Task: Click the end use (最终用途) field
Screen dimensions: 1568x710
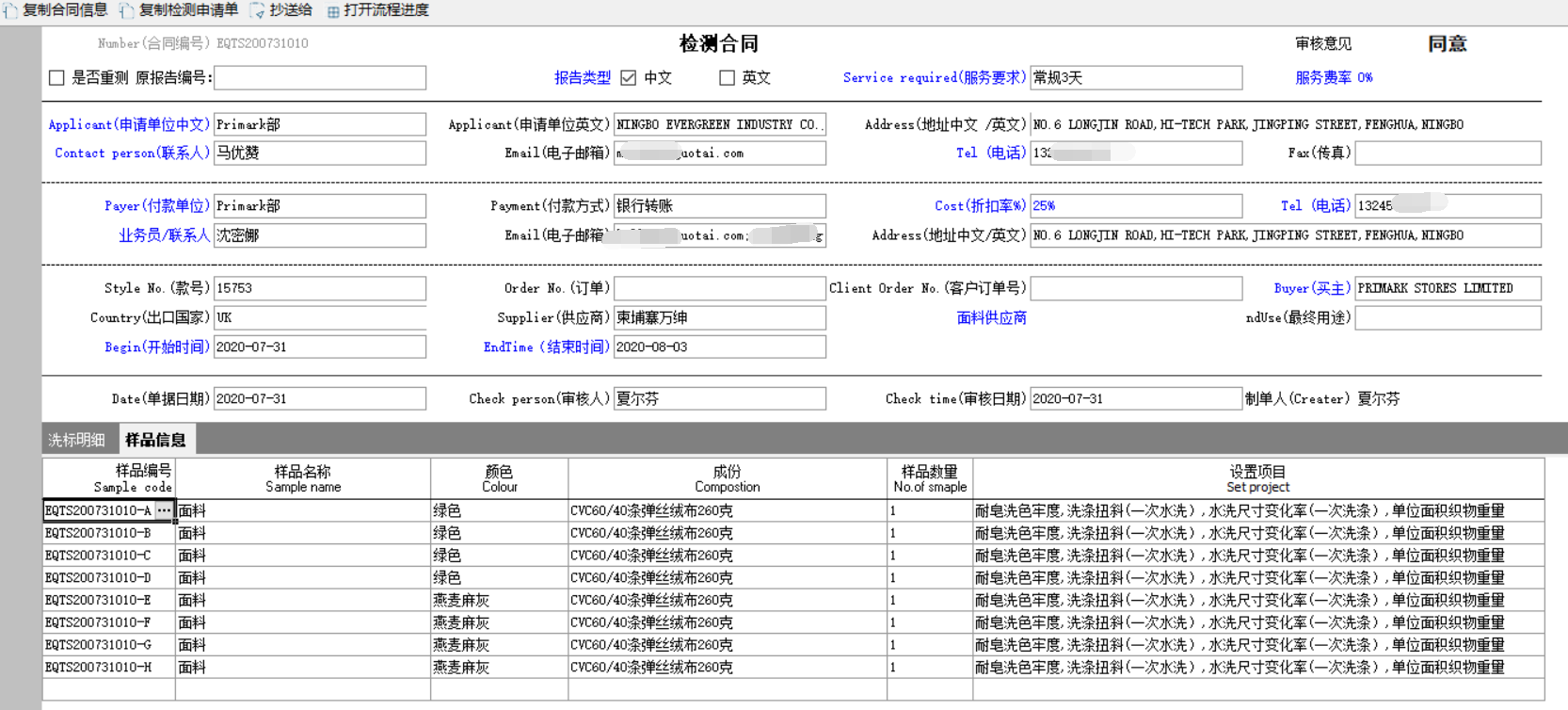Action: coord(1448,317)
